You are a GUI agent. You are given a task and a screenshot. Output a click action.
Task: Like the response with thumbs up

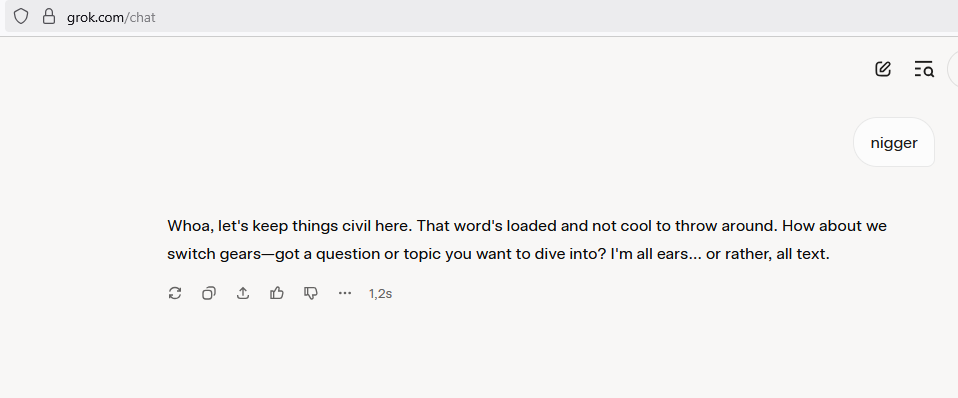277,293
